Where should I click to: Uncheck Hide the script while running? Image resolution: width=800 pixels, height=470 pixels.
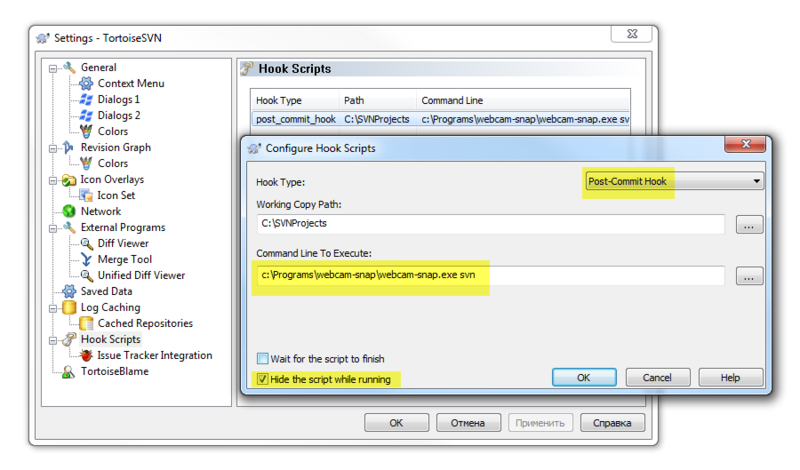coord(262,379)
